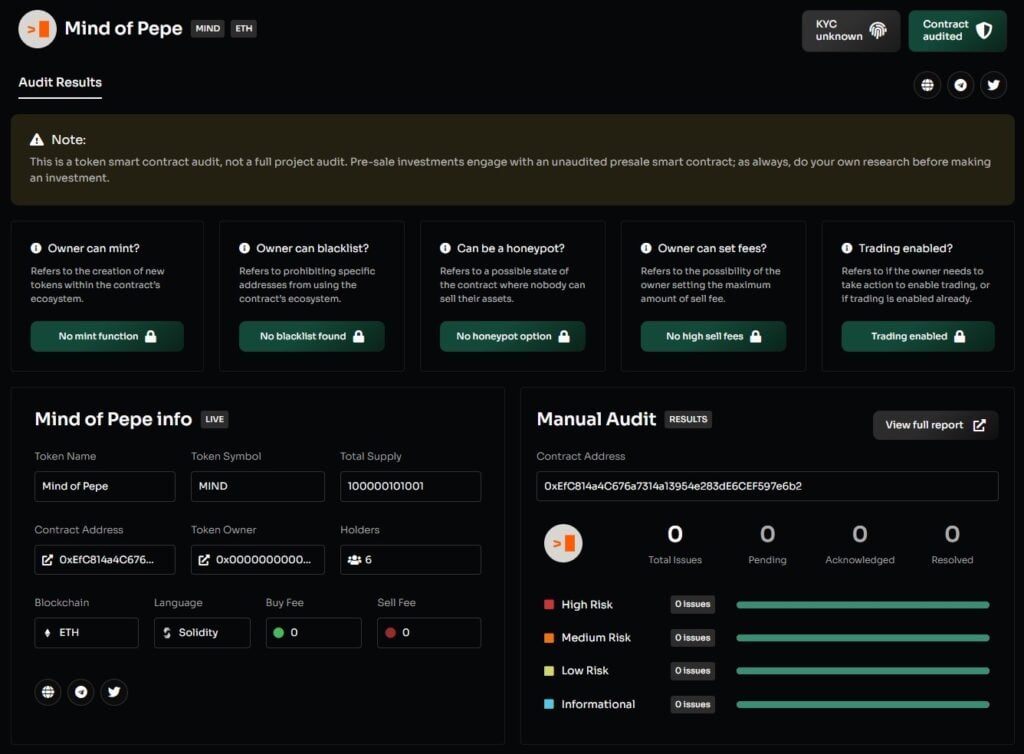The height and width of the screenshot is (754, 1024).
Task: Click the Mind of Pepe info heading
Action: [113, 419]
